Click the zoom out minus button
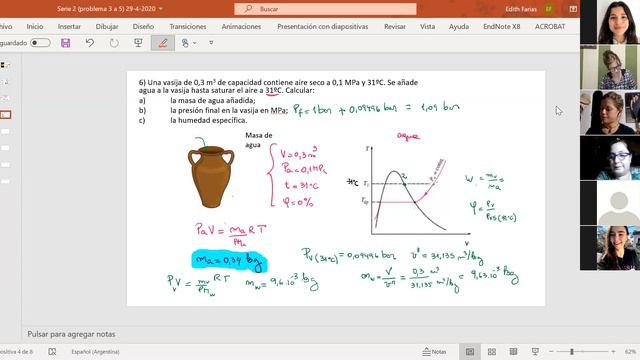640x360 pixels. pos(551,351)
